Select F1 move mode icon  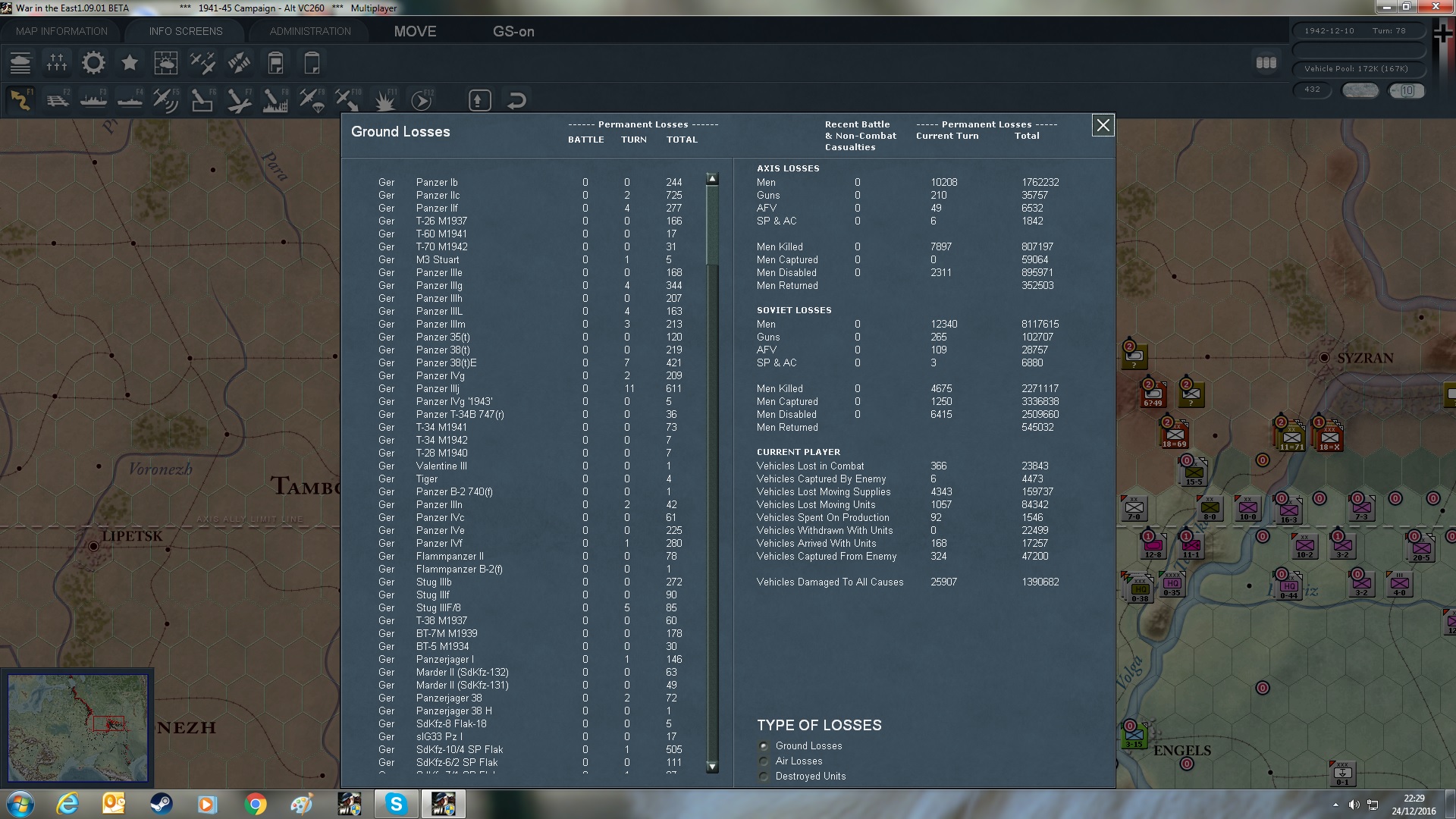[x=20, y=100]
